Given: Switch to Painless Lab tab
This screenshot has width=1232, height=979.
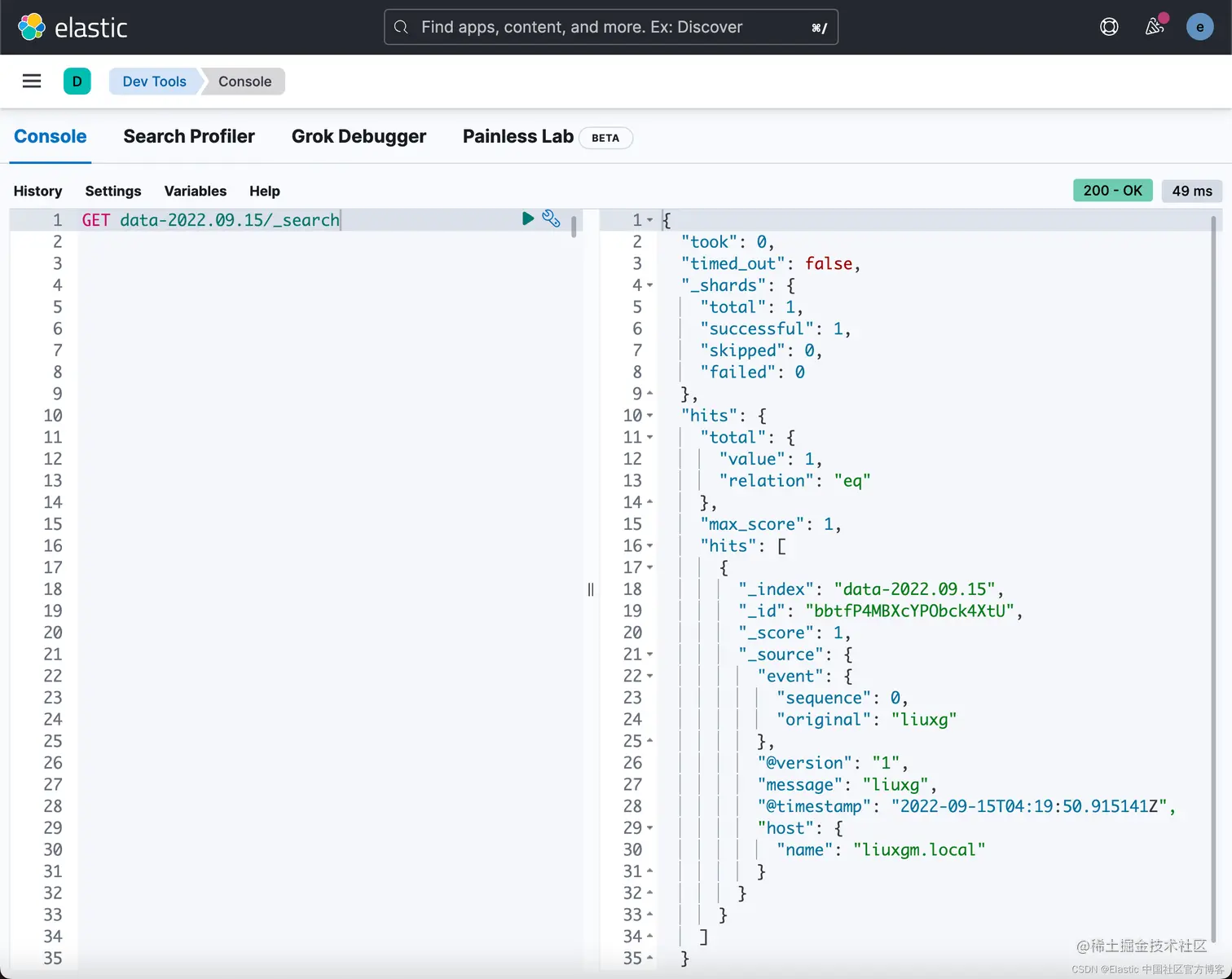Looking at the screenshot, I should coord(518,136).
